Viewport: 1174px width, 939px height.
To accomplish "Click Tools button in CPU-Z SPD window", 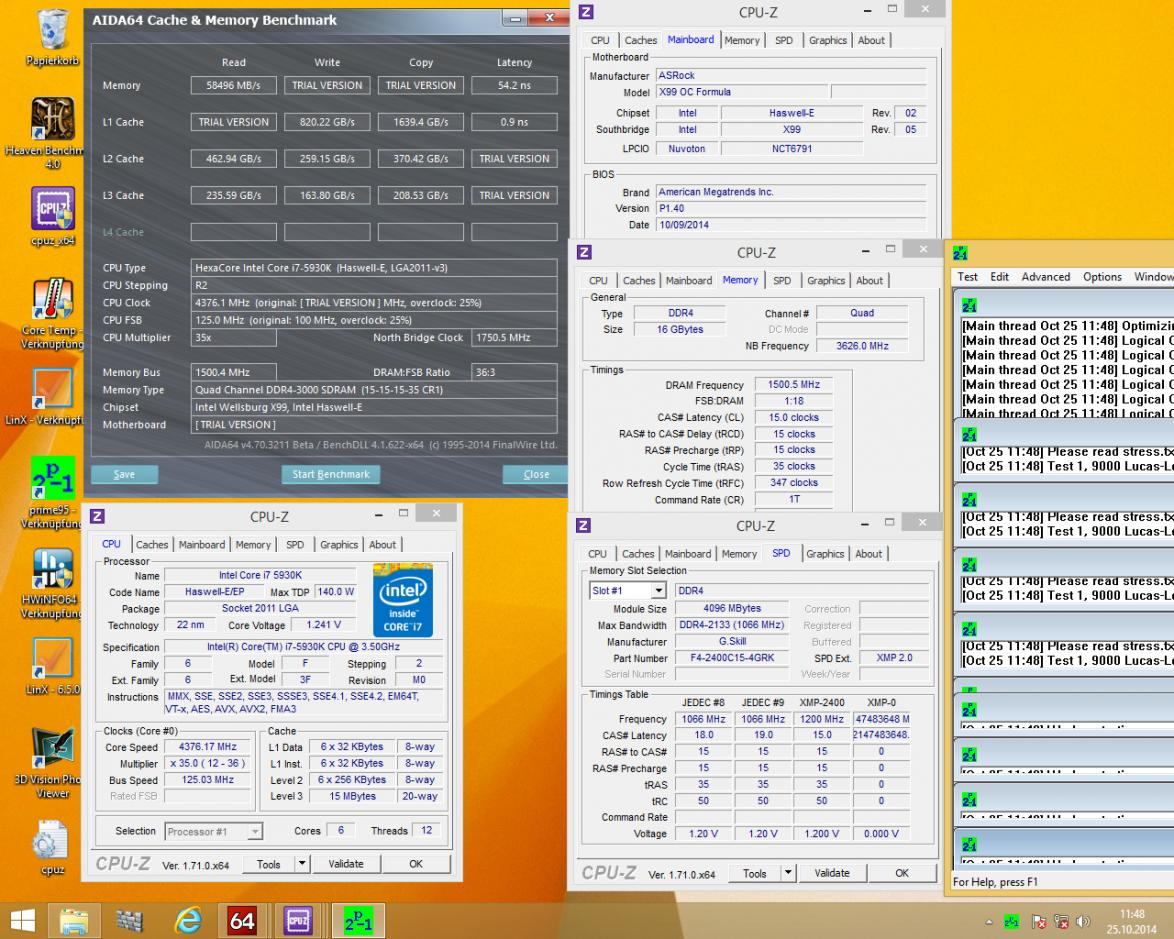I will (x=755, y=872).
